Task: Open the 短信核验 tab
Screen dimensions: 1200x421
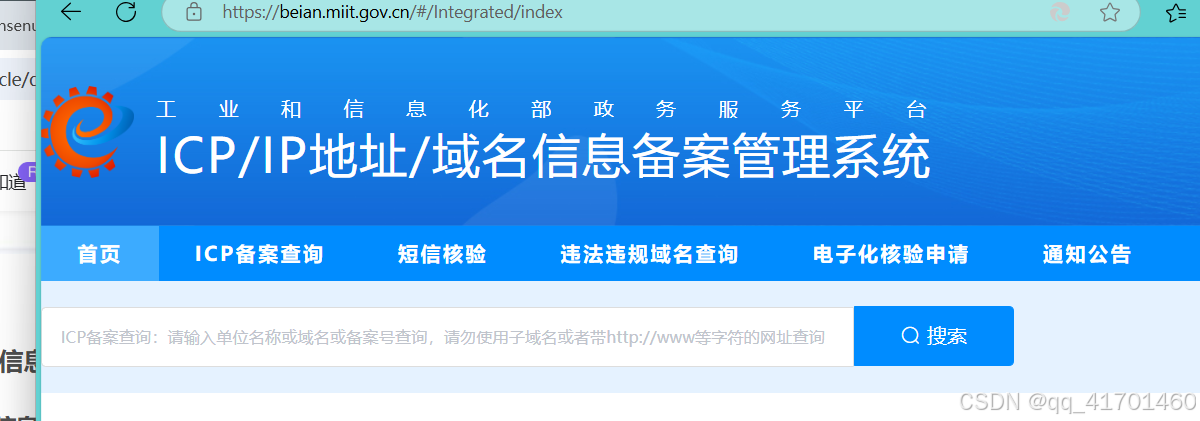Action: [441, 254]
